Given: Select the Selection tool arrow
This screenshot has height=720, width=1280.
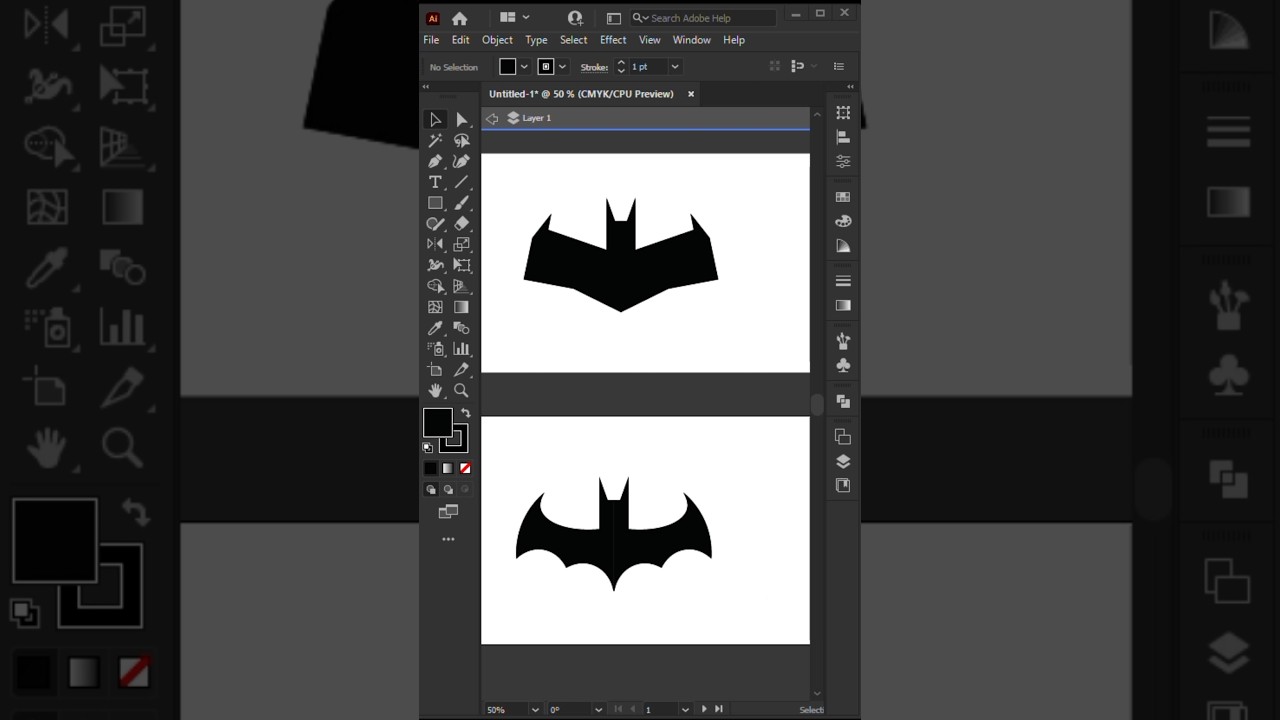Looking at the screenshot, I should 435,120.
